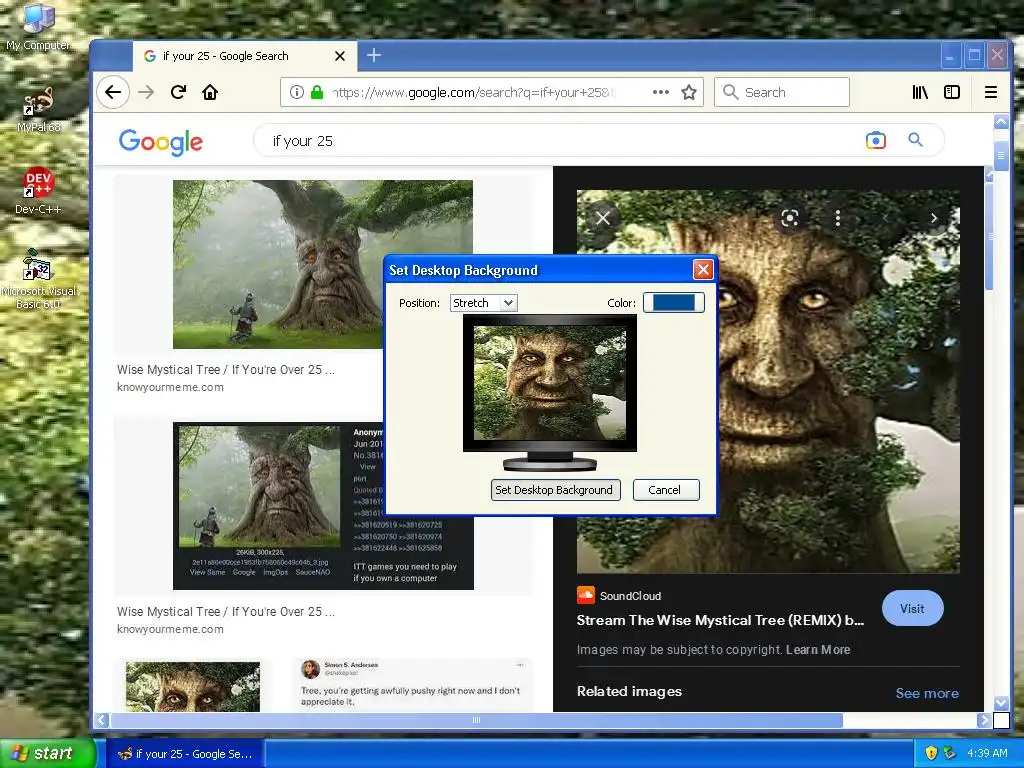Open a new tab with the plus button
Screen dimensions: 1024x768
tap(374, 56)
